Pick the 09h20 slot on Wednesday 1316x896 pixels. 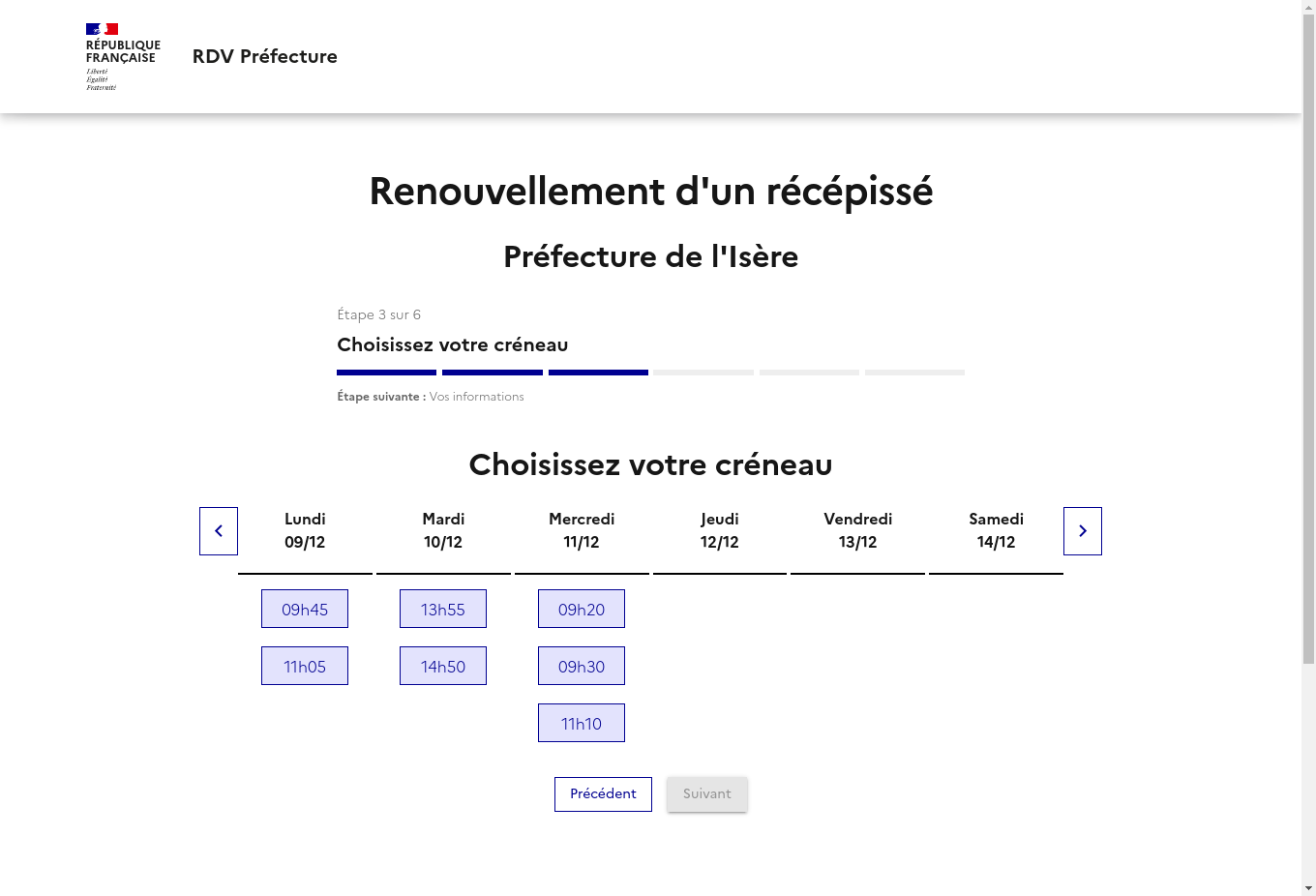(x=582, y=609)
